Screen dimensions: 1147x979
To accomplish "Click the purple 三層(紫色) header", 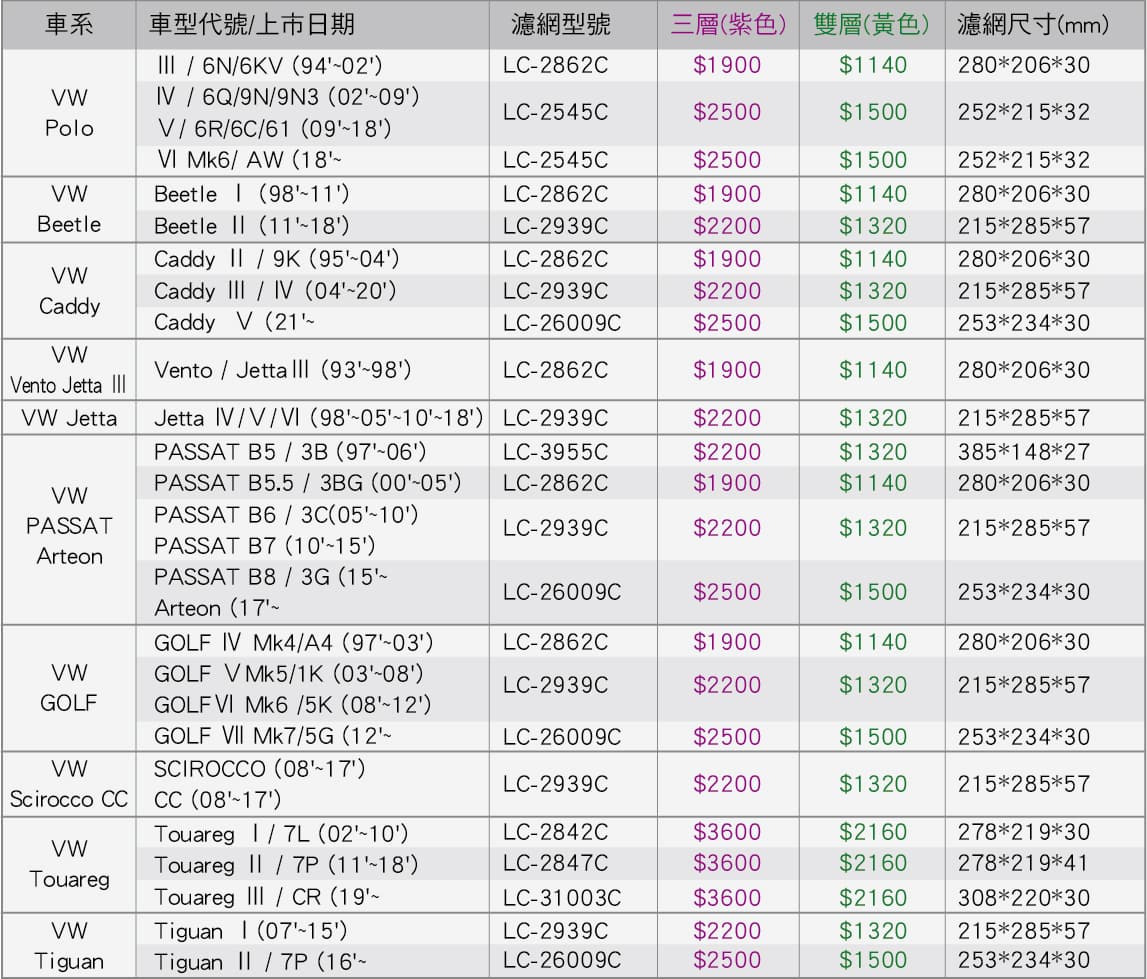I will pyautogui.click(x=728, y=24).
